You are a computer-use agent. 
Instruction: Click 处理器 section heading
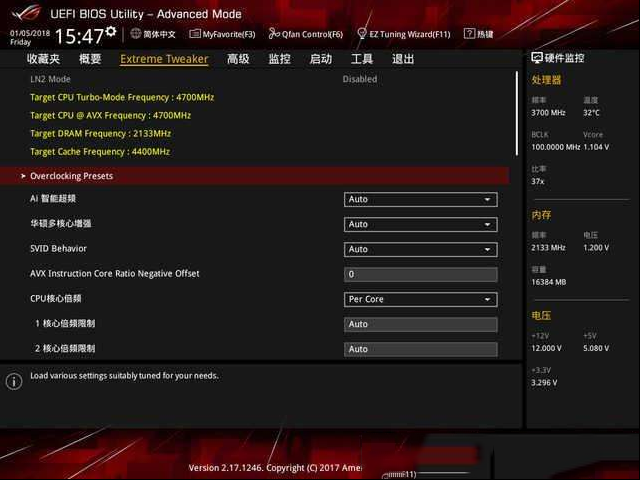(x=546, y=80)
